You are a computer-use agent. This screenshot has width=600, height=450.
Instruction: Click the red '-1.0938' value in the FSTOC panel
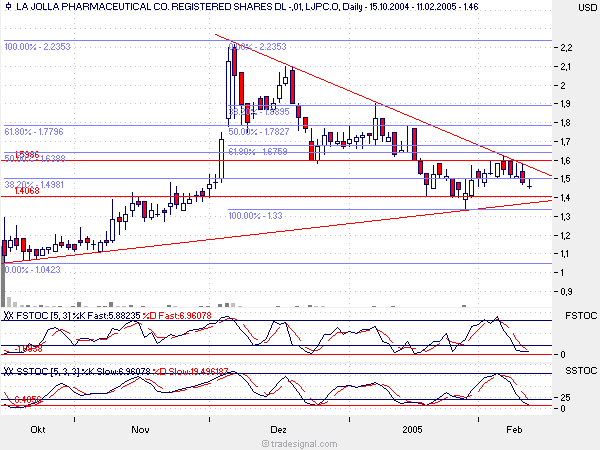(28, 349)
